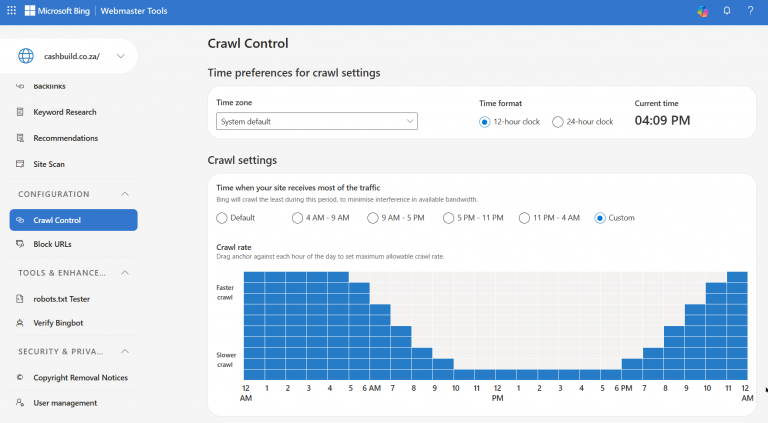The height and width of the screenshot is (423, 768).
Task: Select the Custom traffic time option
Action: pos(600,218)
